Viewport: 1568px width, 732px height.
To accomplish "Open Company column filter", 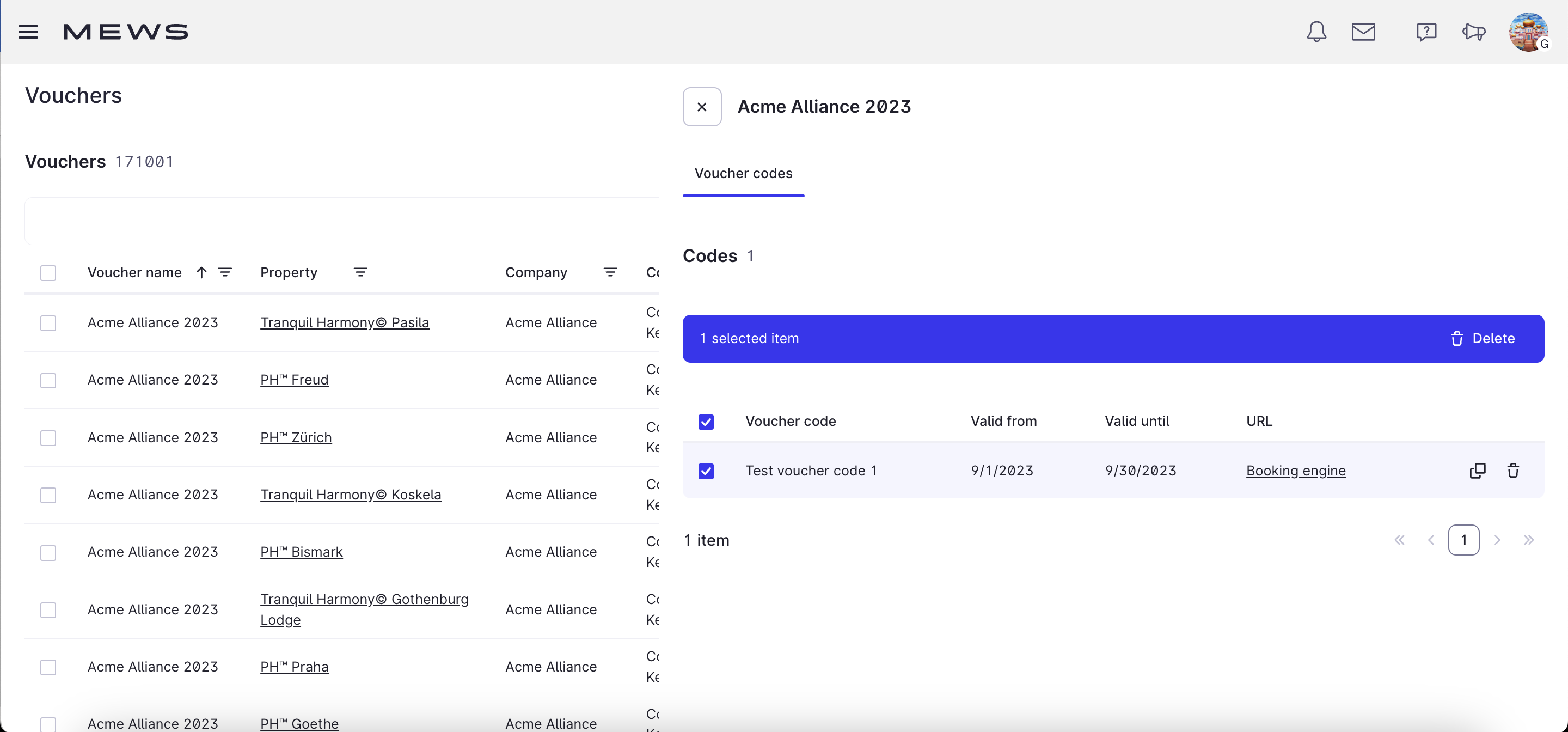I will click(610, 272).
